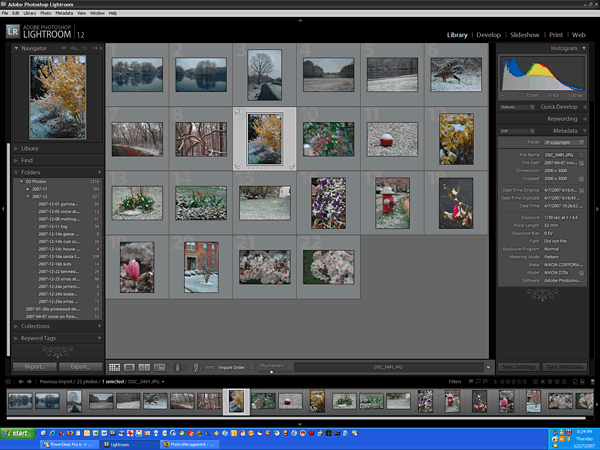Click the Sync Settings button

click(518, 367)
